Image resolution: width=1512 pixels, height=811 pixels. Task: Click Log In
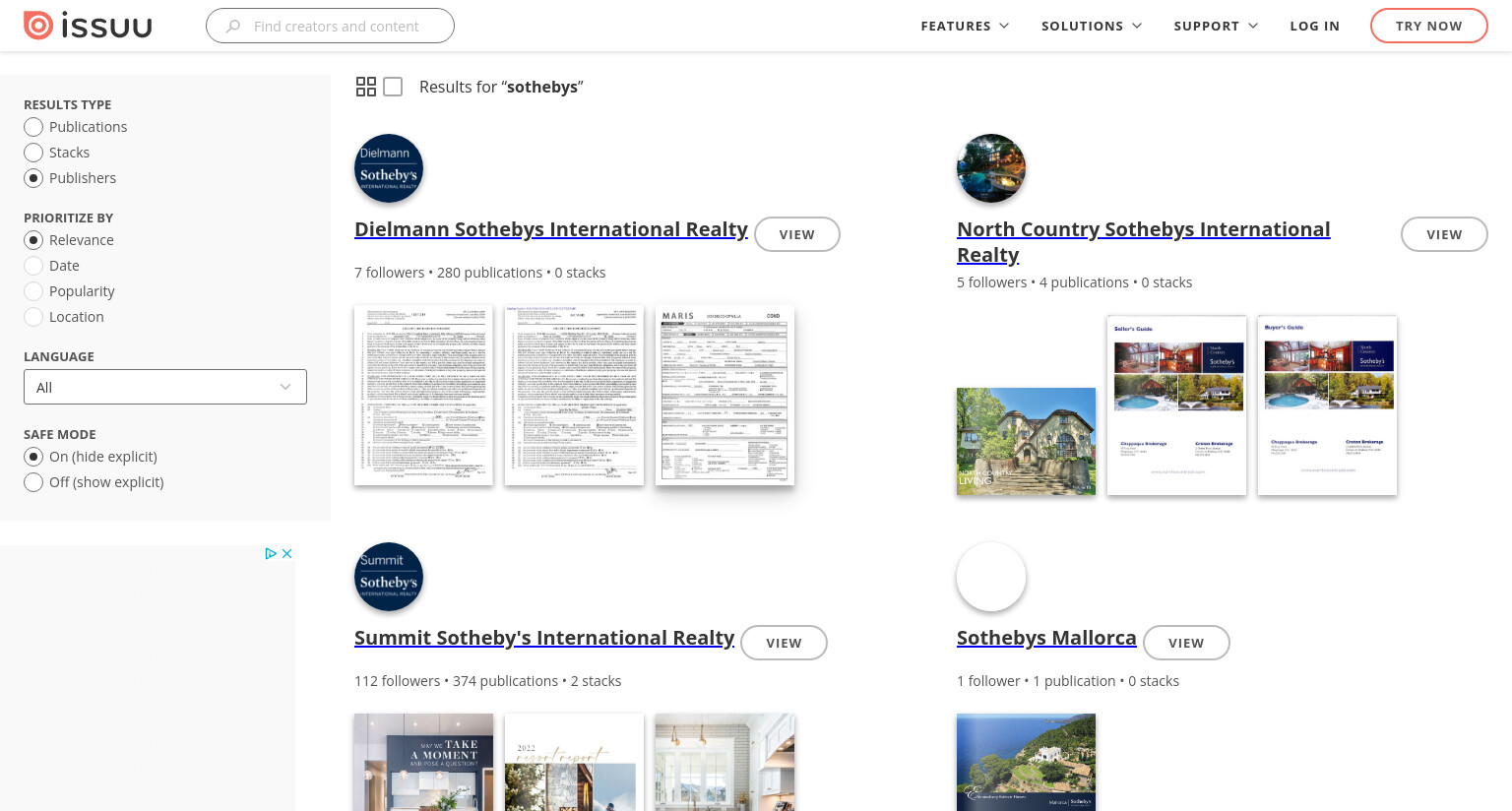pyautogui.click(x=1315, y=26)
